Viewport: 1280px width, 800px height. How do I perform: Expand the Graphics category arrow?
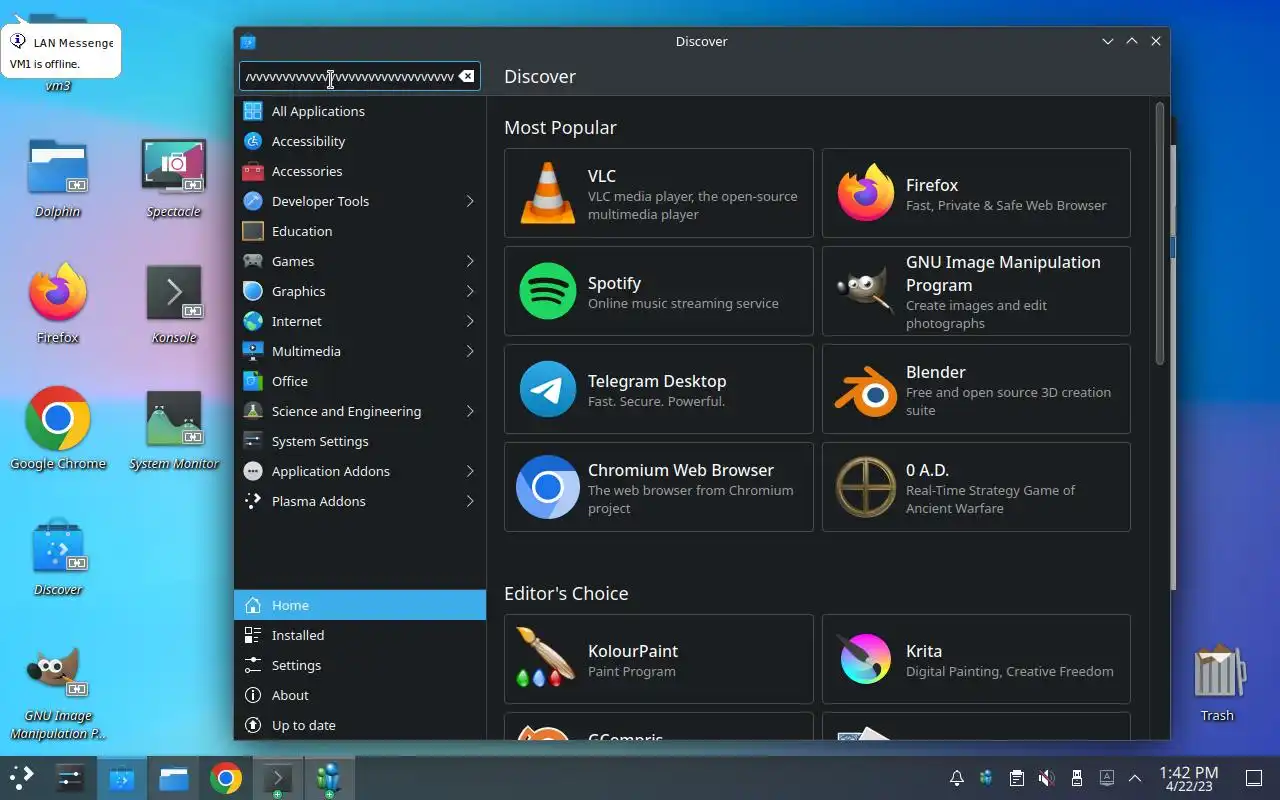coord(469,291)
